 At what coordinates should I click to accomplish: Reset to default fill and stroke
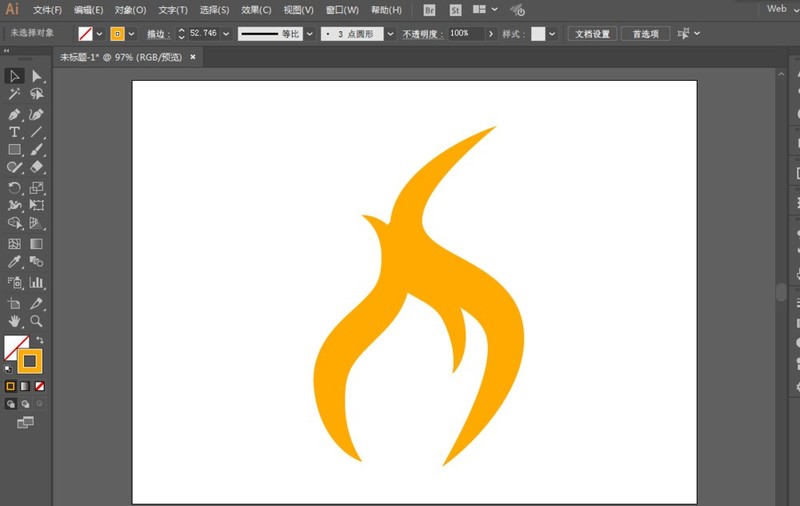(8, 369)
